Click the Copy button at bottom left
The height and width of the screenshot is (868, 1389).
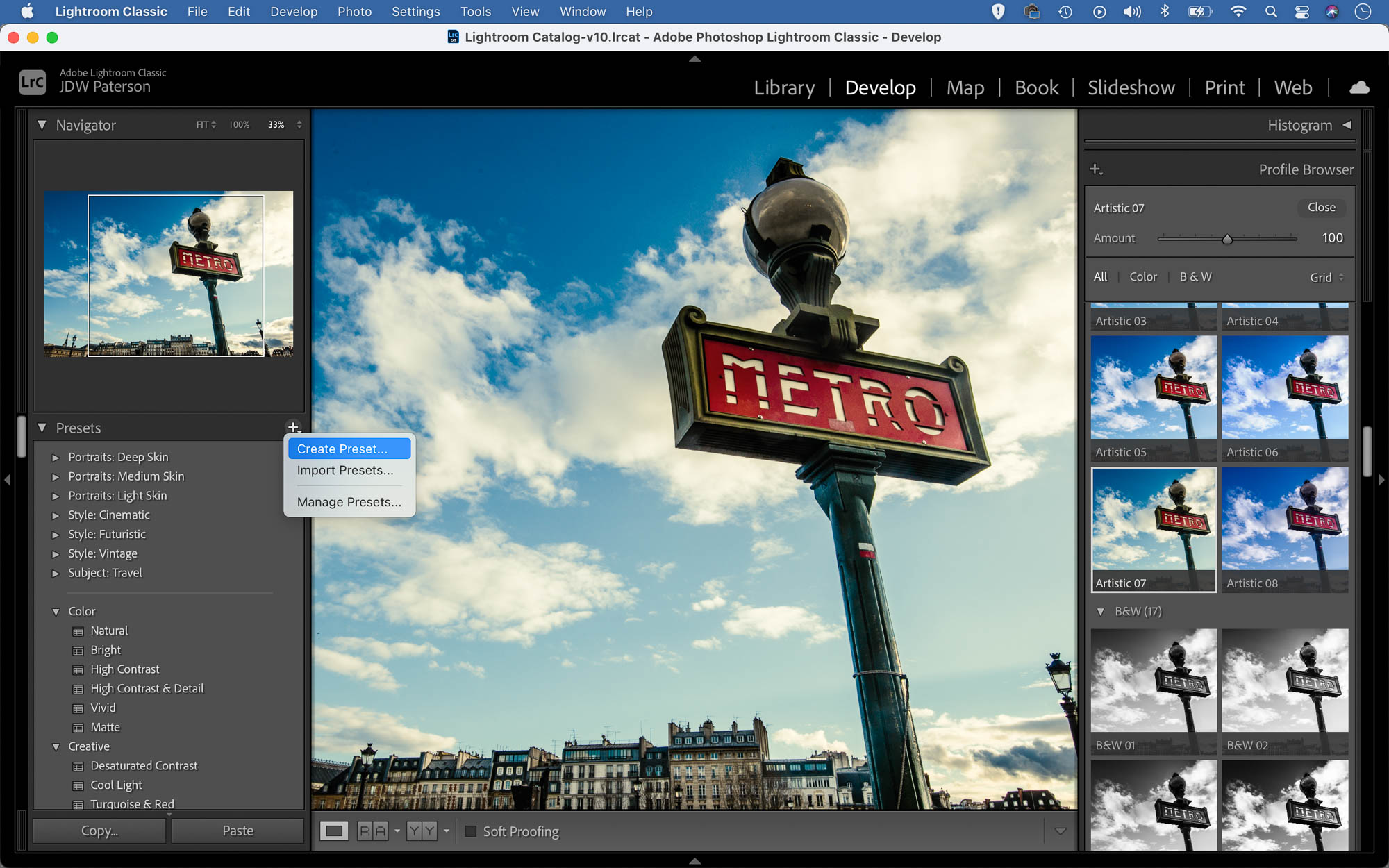[100, 830]
